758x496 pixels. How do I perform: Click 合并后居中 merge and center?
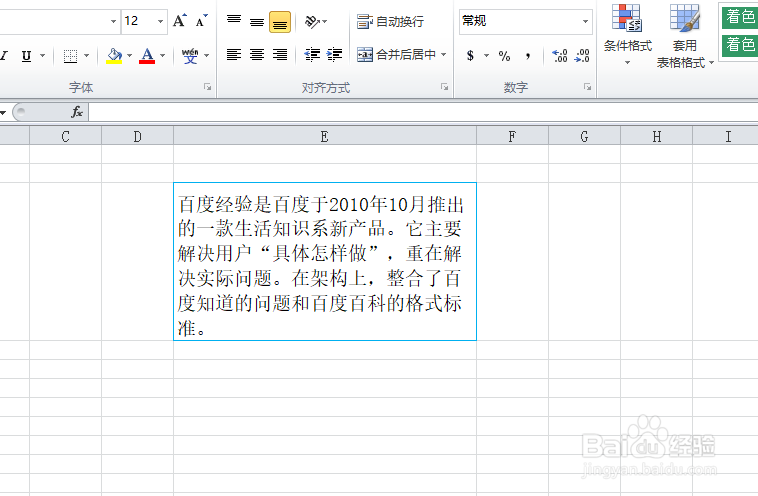point(396,55)
